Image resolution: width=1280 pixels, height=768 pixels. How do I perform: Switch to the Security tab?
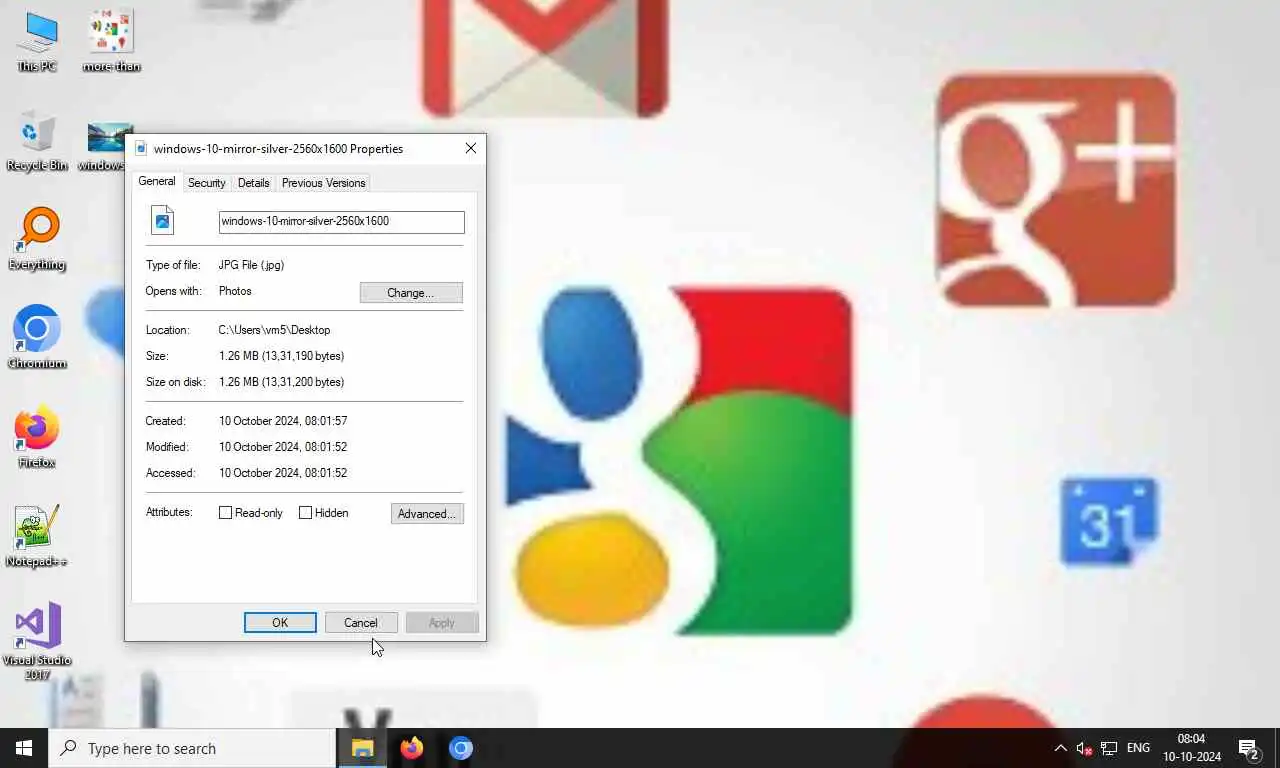click(x=206, y=183)
